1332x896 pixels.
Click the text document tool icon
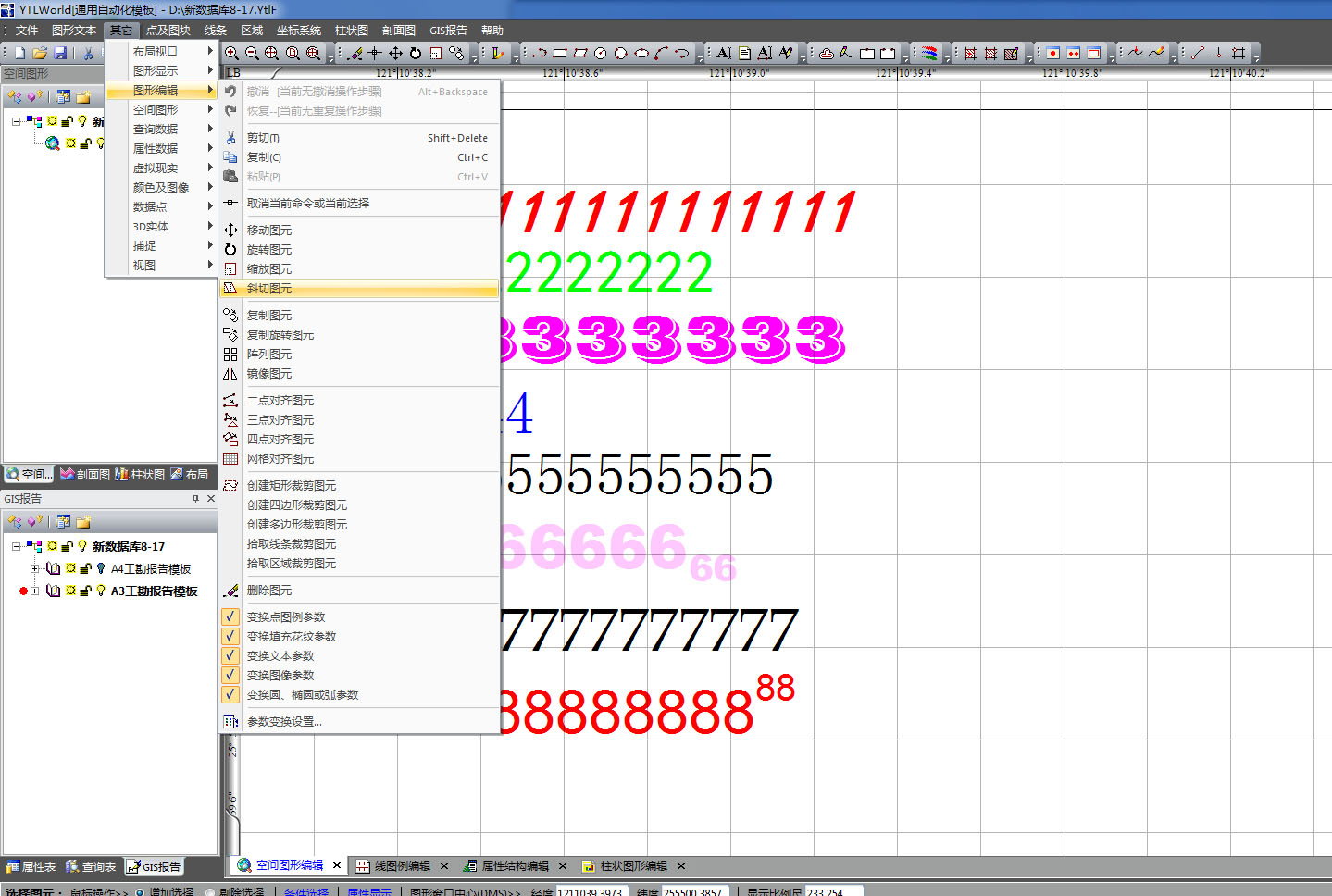[x=744, y=53]
